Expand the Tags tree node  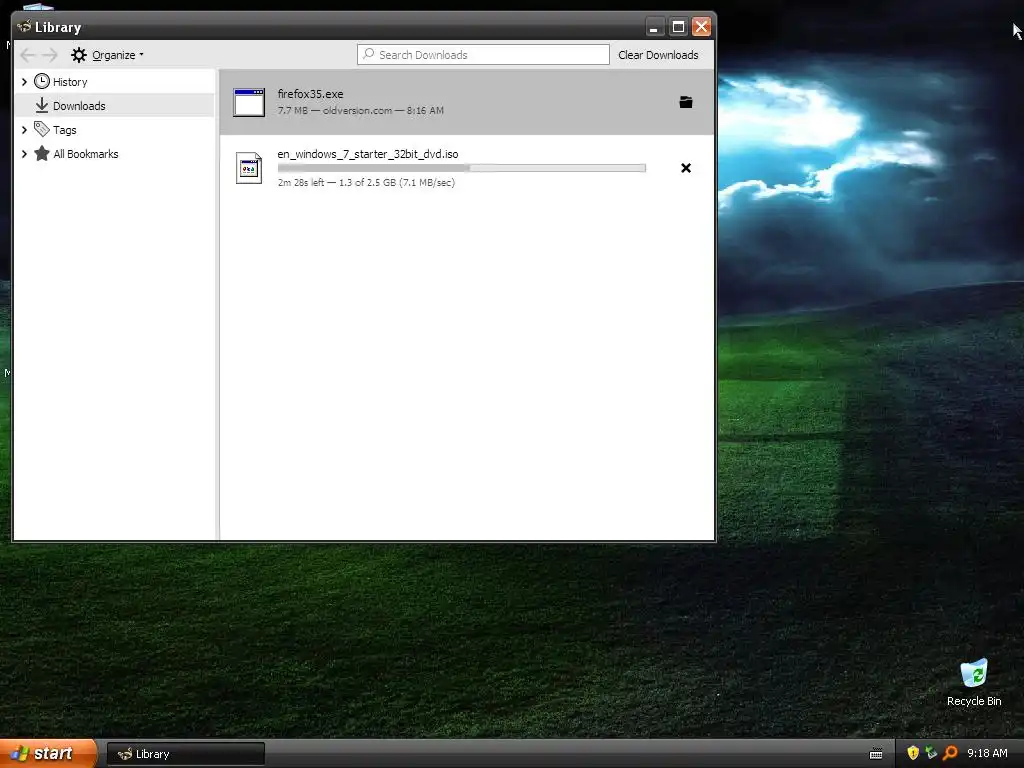24,130
